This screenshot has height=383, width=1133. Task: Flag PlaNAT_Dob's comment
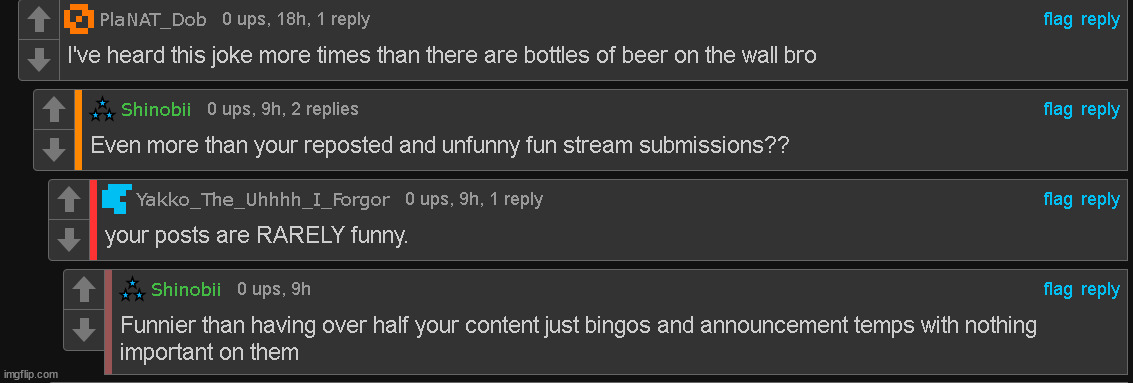point(1058,20)
